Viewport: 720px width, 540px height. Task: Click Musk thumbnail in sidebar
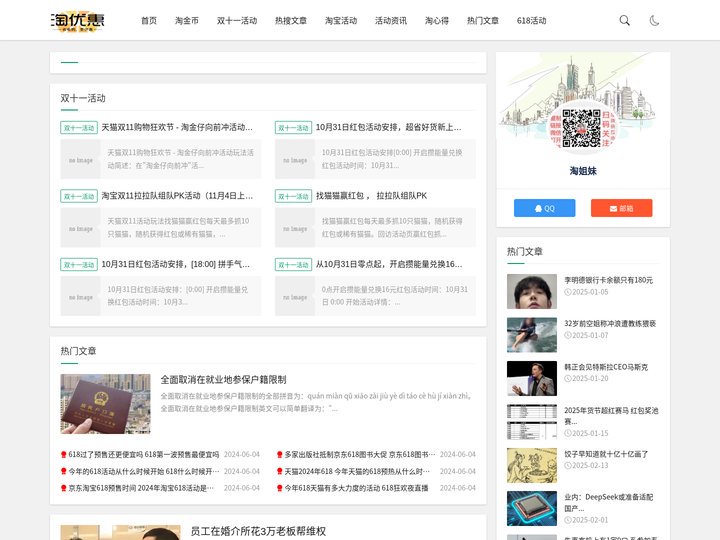(532, 378)
